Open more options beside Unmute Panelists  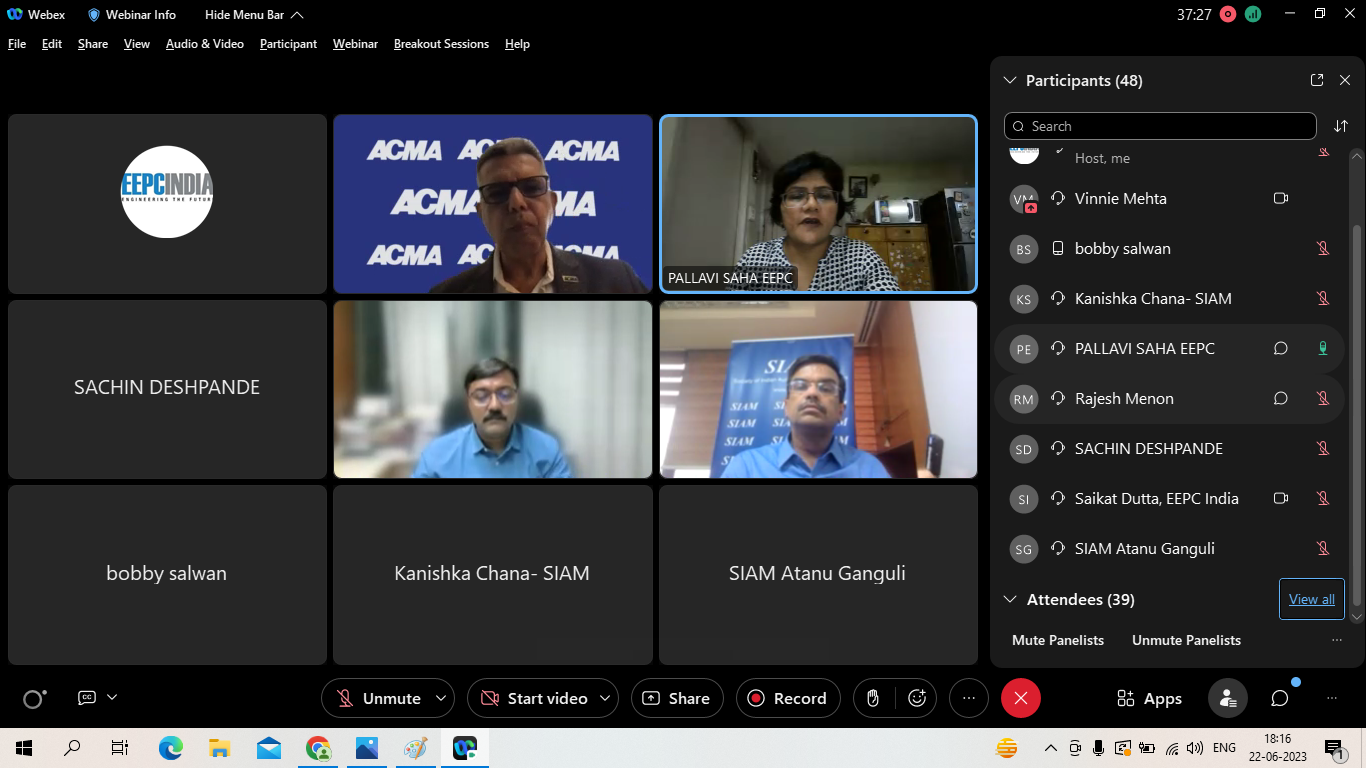click(1337, 640)
